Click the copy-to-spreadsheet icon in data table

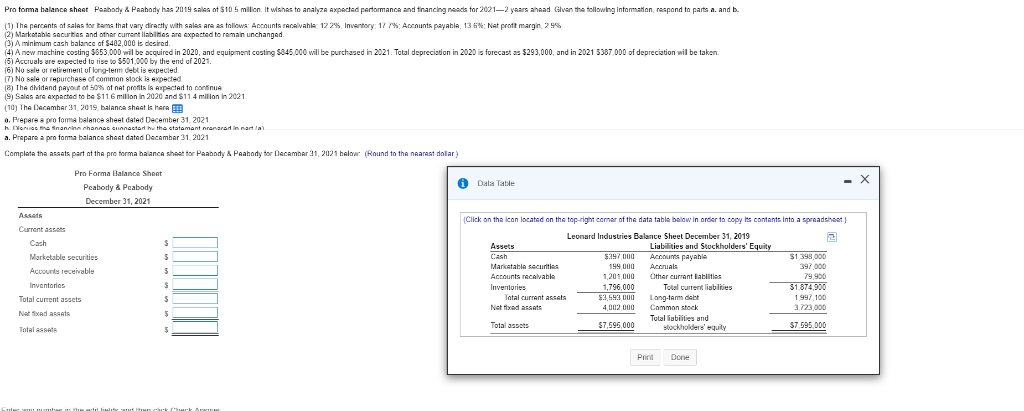832,236
